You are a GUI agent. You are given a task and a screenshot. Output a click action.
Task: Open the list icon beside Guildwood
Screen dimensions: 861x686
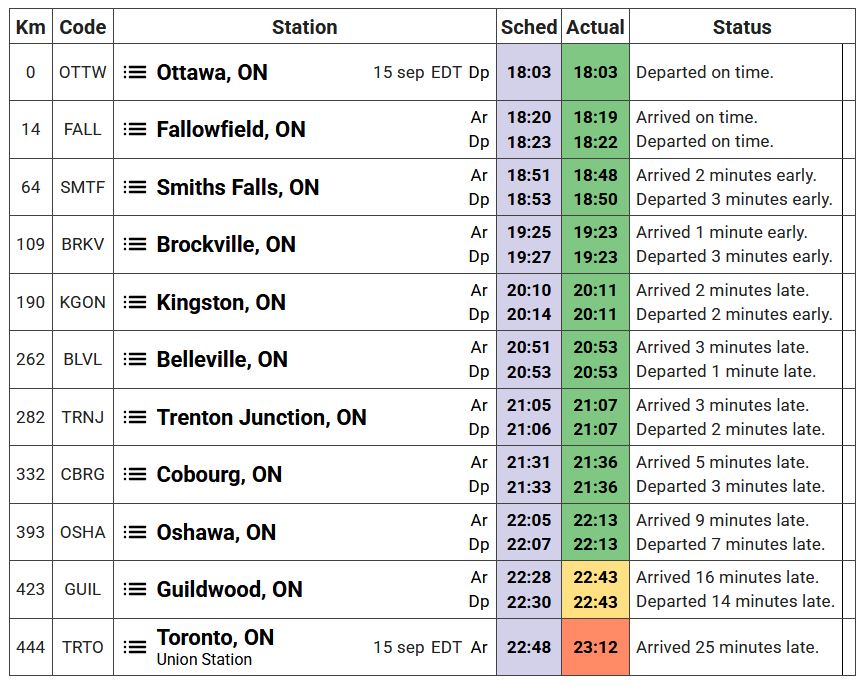pyautogui.click(x=135, y=590)
